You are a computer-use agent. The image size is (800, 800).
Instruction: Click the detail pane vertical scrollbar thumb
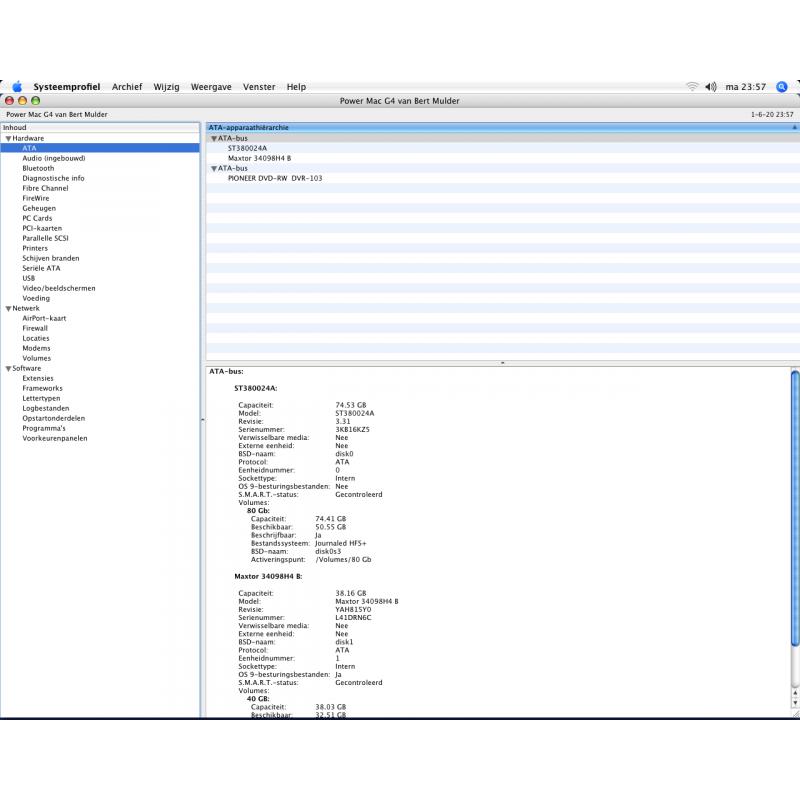click(x=795, y=508)
